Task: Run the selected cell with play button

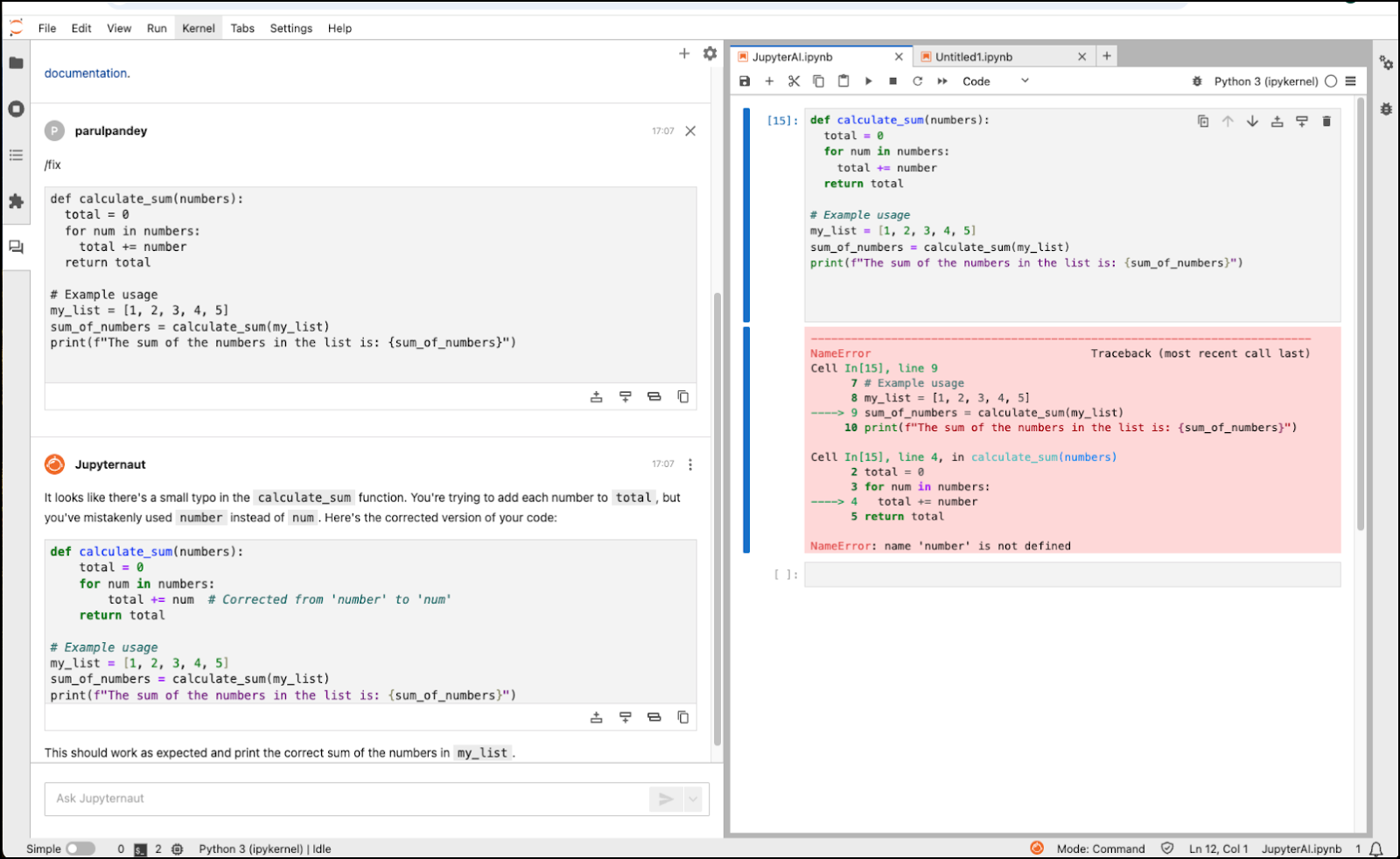Action: coord(868,81)
